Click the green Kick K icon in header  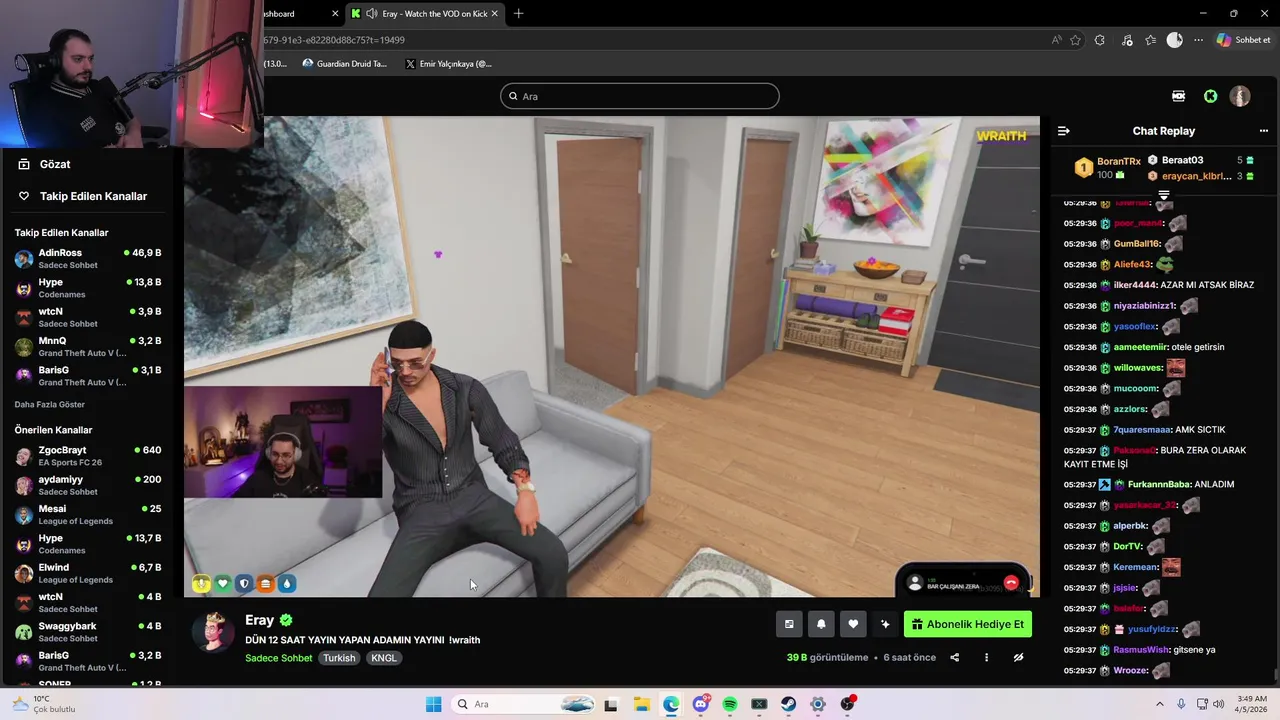tap(1211, 96)
